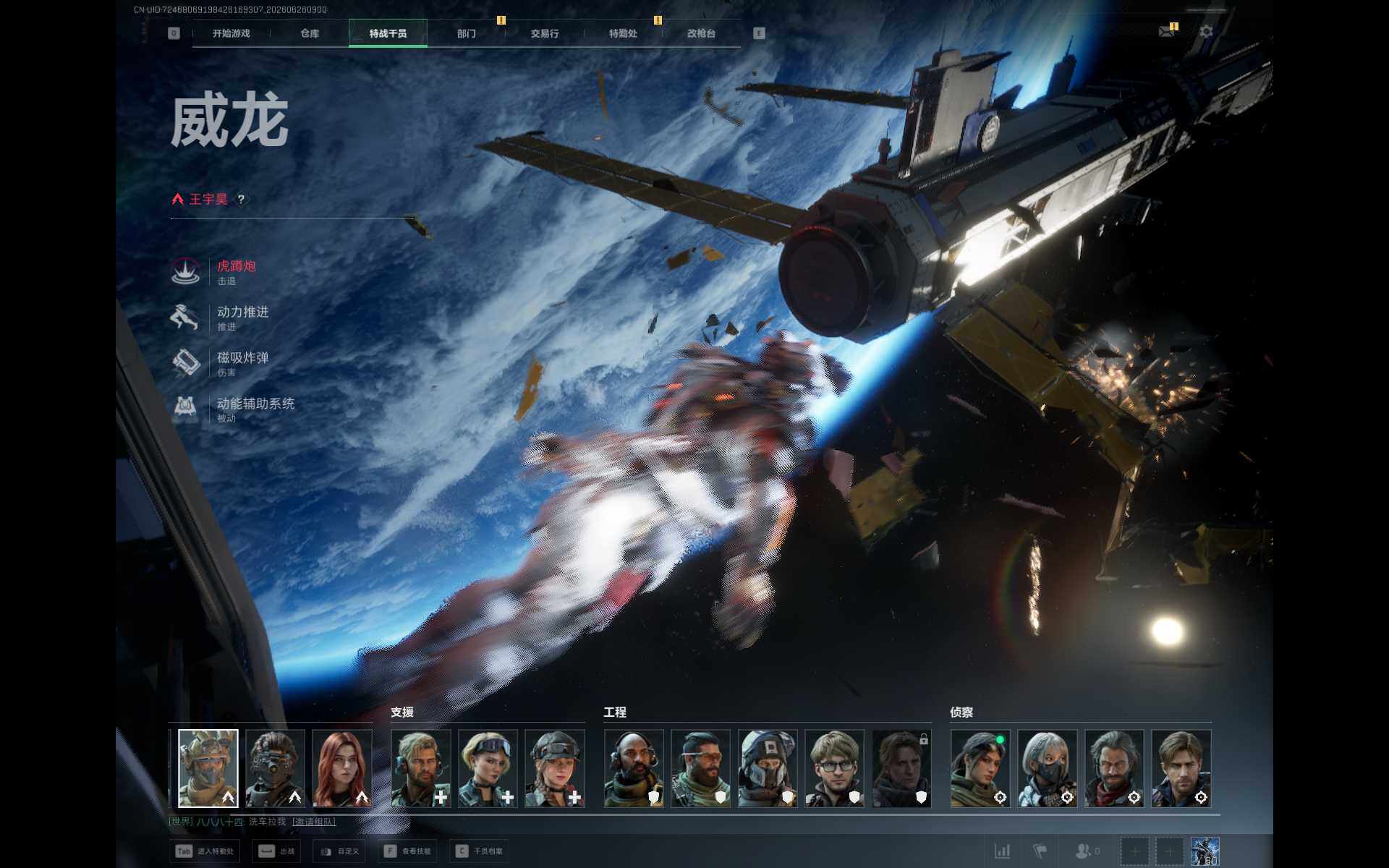This screenshot has width=1389, height=868.
Task: Click the question mark beside 王宇昊
Action: pos(241,199)
